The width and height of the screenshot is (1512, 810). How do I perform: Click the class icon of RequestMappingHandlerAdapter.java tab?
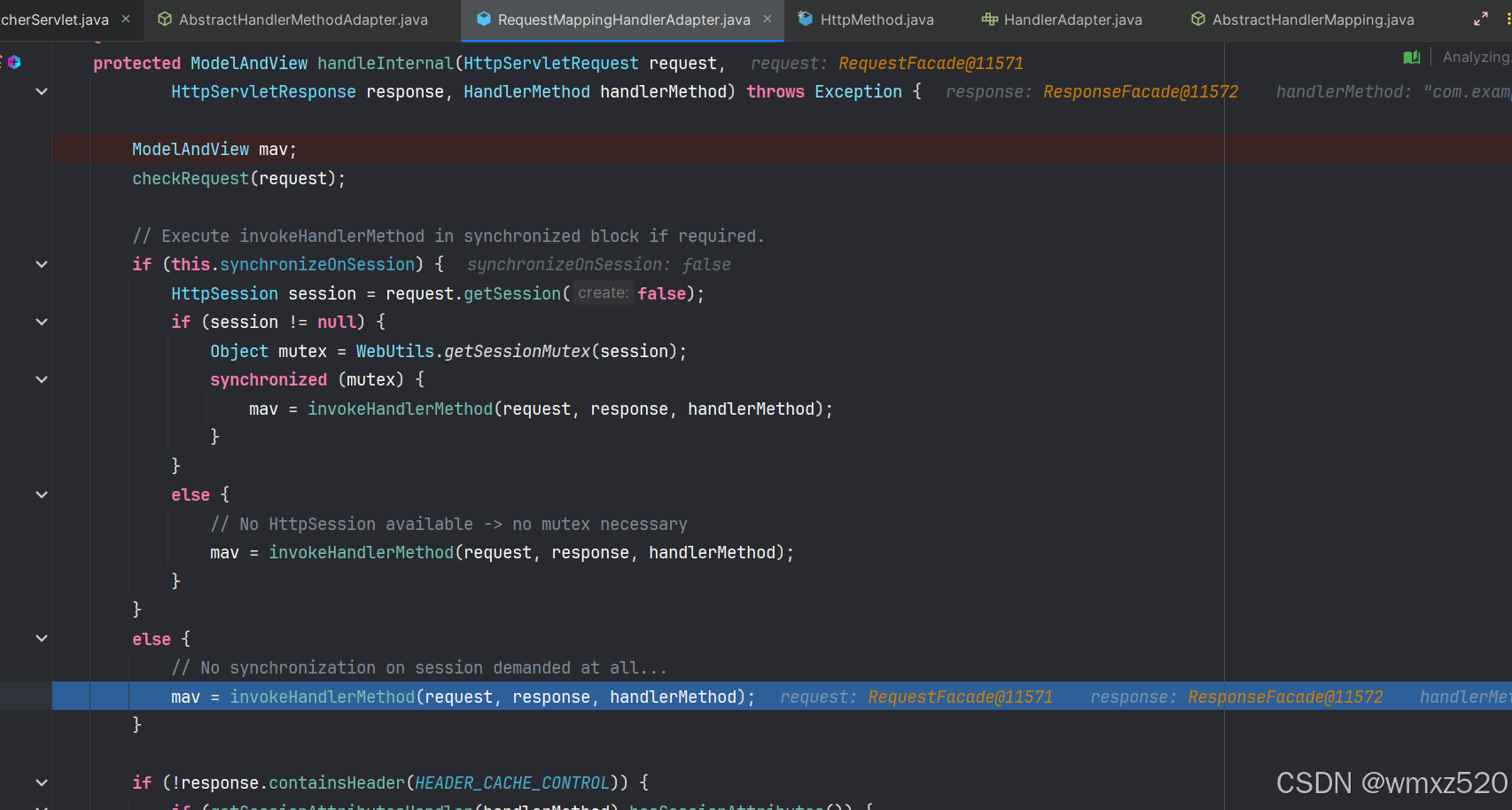point(483,19)
